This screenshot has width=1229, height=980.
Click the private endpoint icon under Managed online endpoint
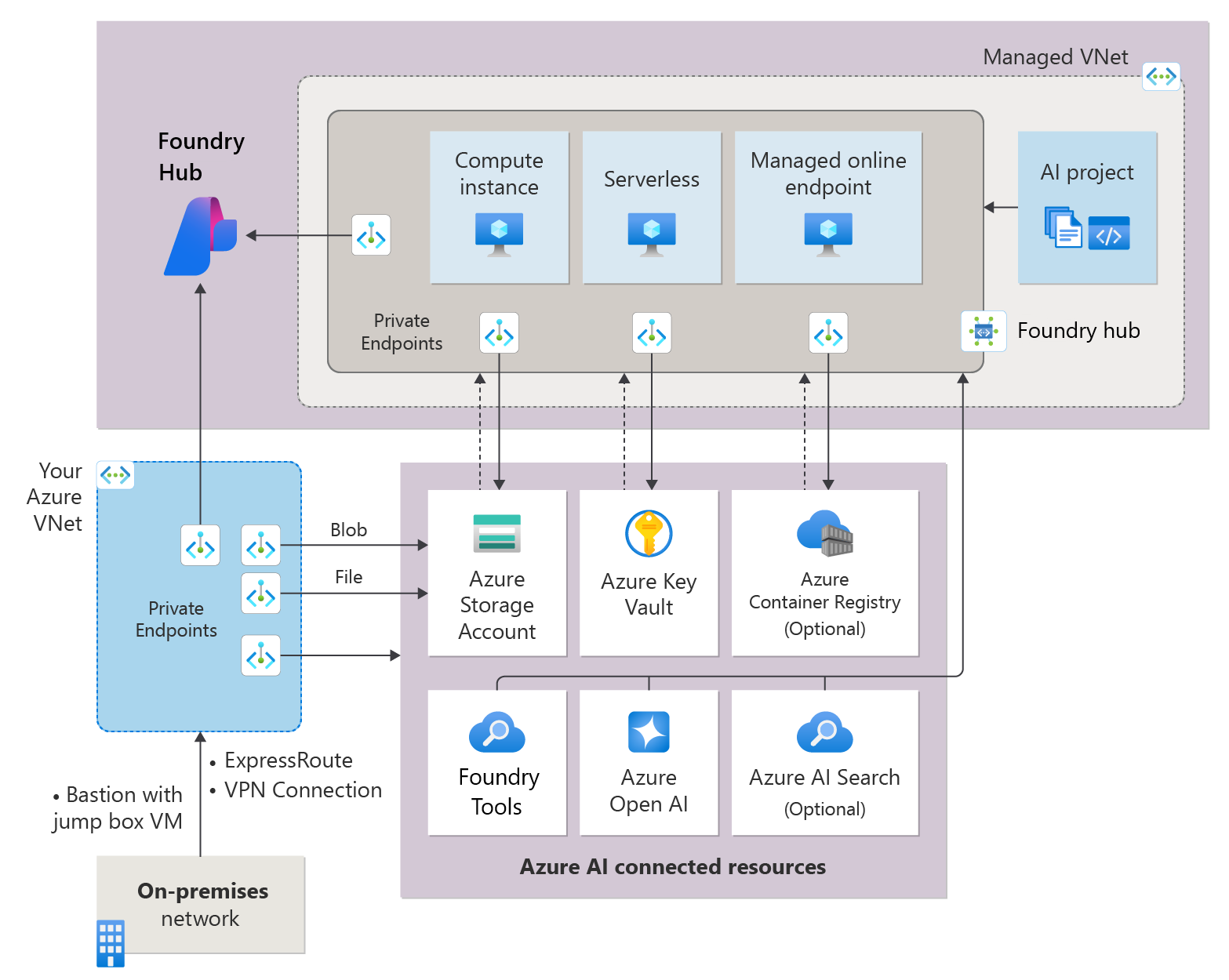[x=828, y=333]
